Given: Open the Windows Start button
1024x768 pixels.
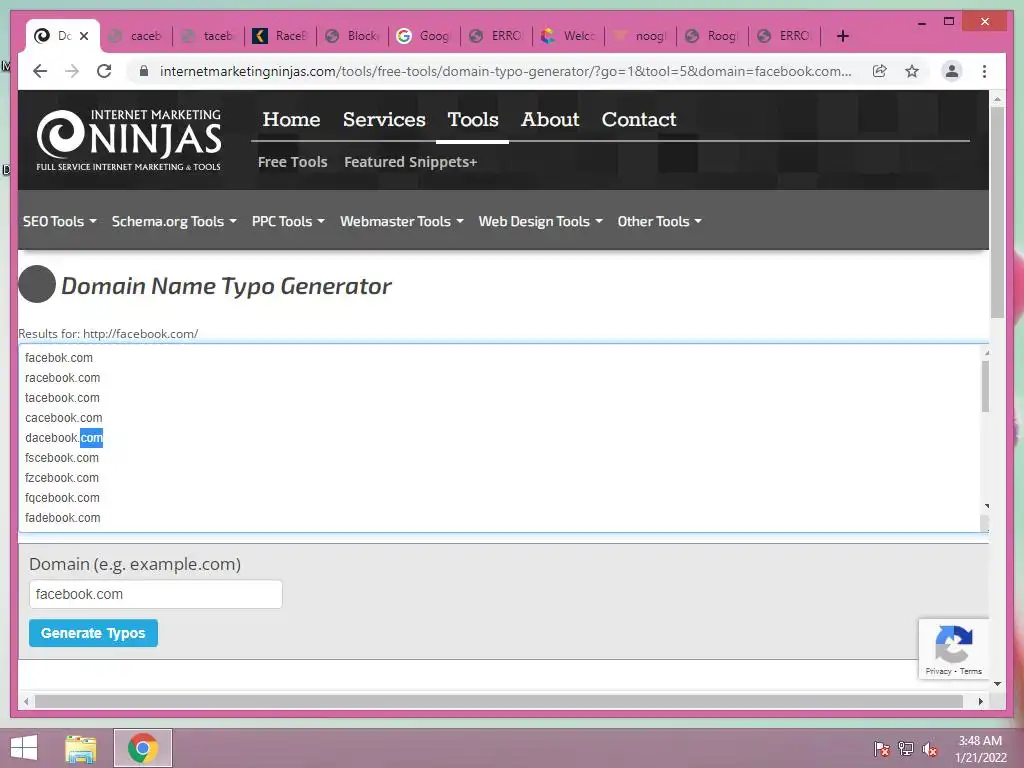Looking at the screenshot, I should (24, 748).
